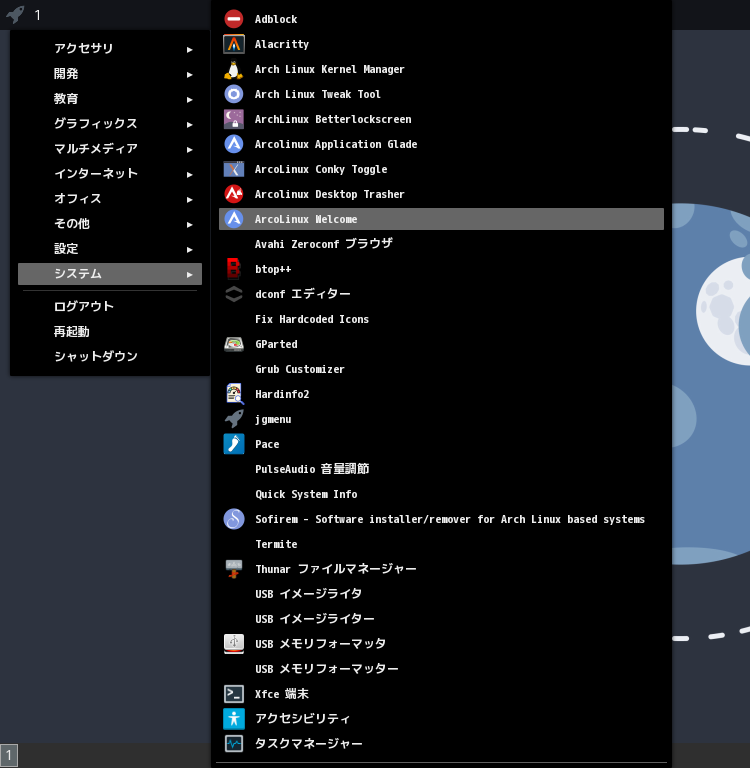Screen dimensions: 750x768
Task: Click the アクセシビリティ icon
Action: tap(234, 719)
